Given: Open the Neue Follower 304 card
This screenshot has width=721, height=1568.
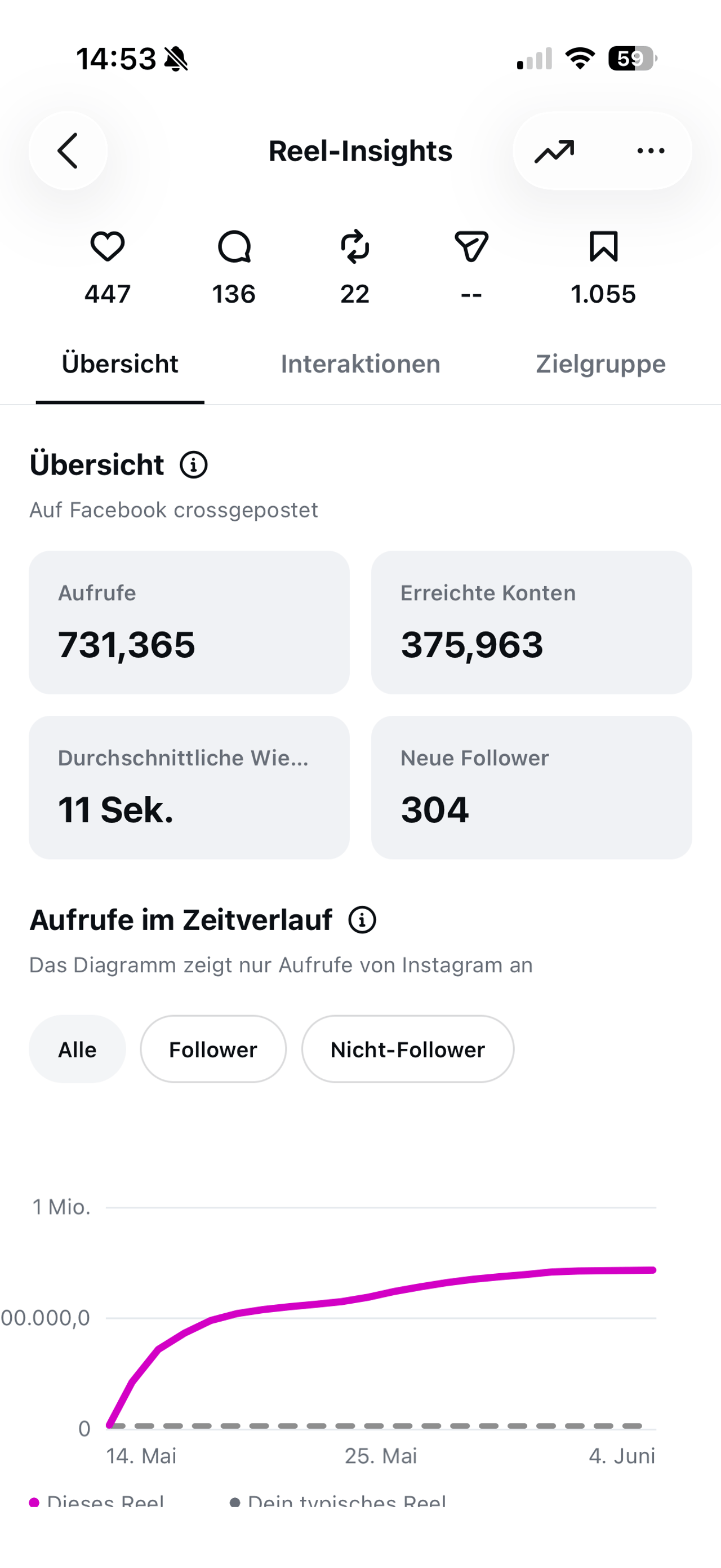Looking at the screenshot, I should (532, 787).
